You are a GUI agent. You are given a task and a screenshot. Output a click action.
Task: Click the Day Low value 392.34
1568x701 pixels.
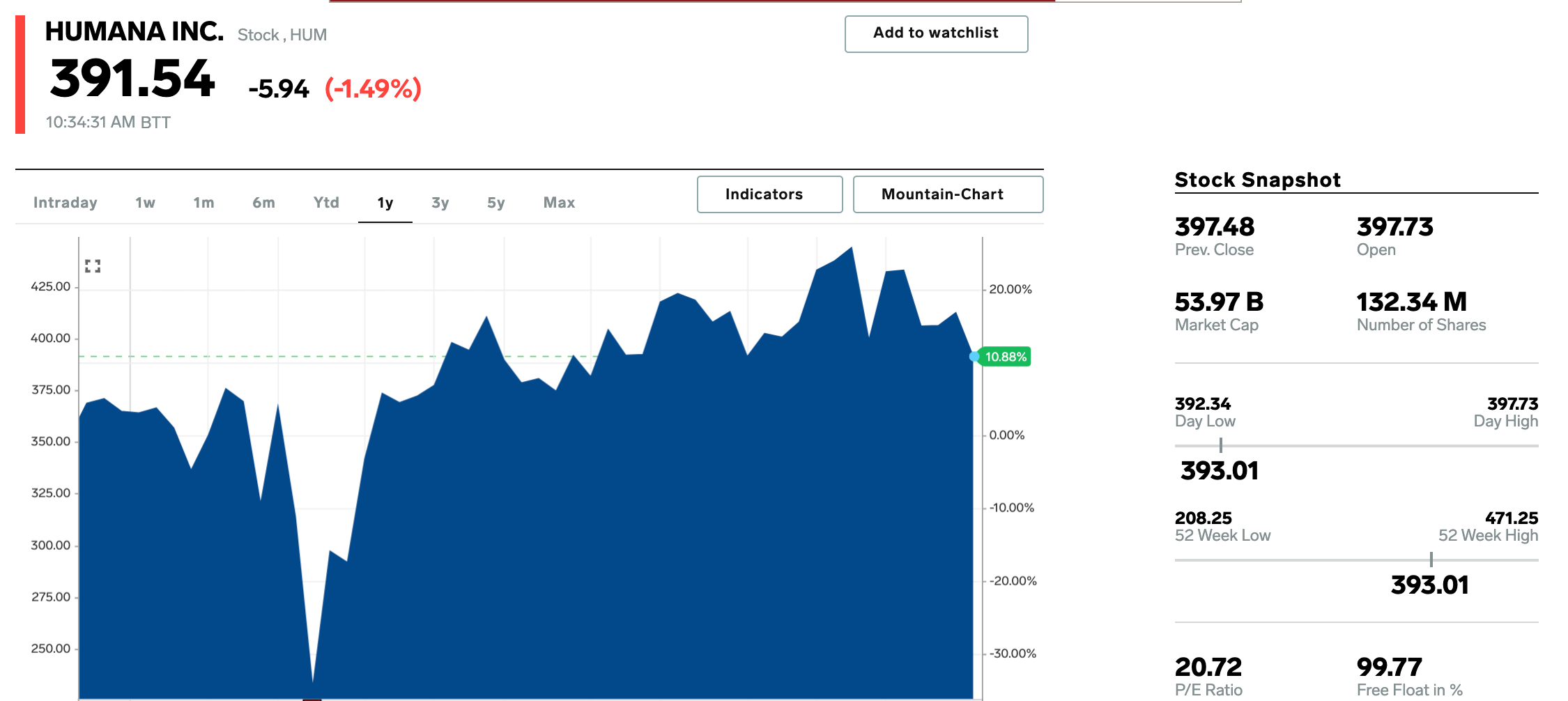[1203, 403]
